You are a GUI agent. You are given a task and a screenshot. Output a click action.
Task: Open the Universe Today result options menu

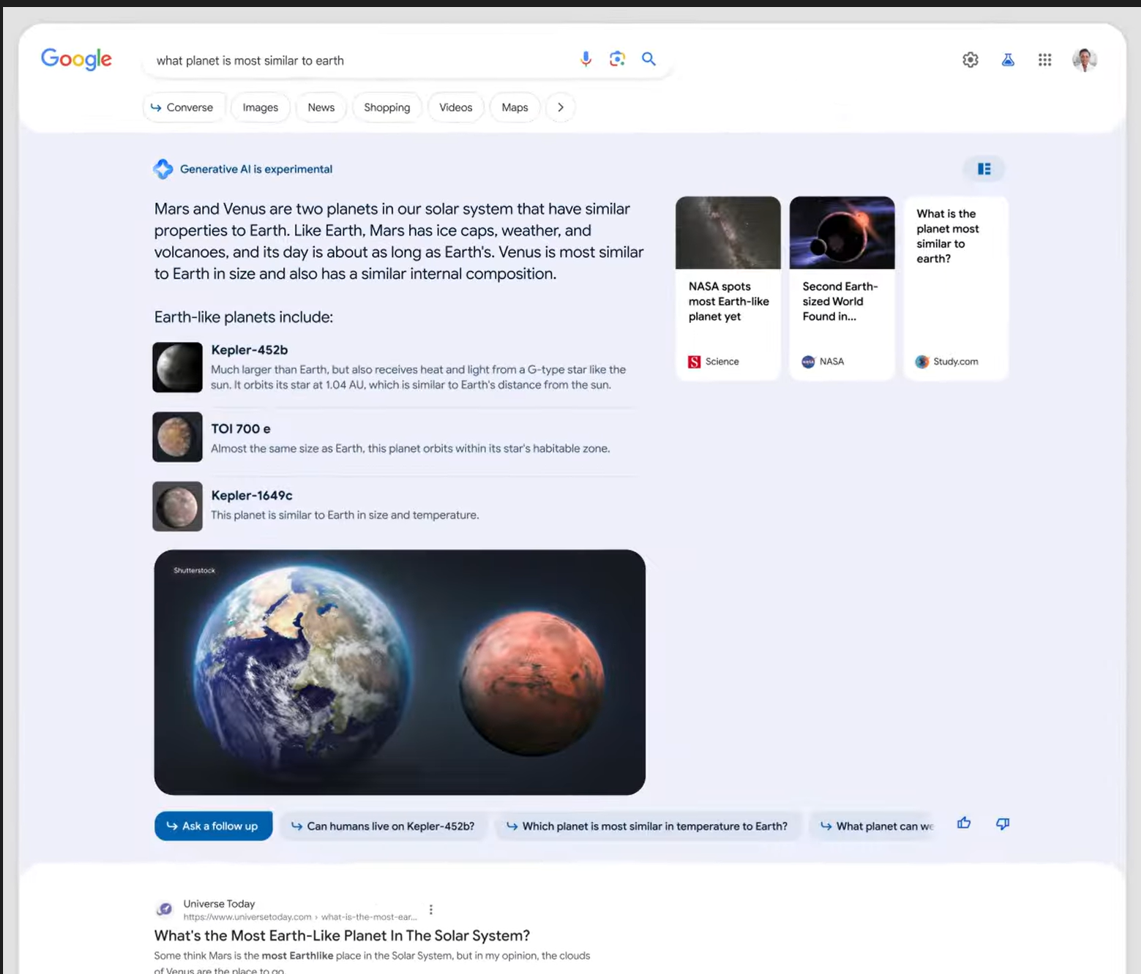pos(431,910)
